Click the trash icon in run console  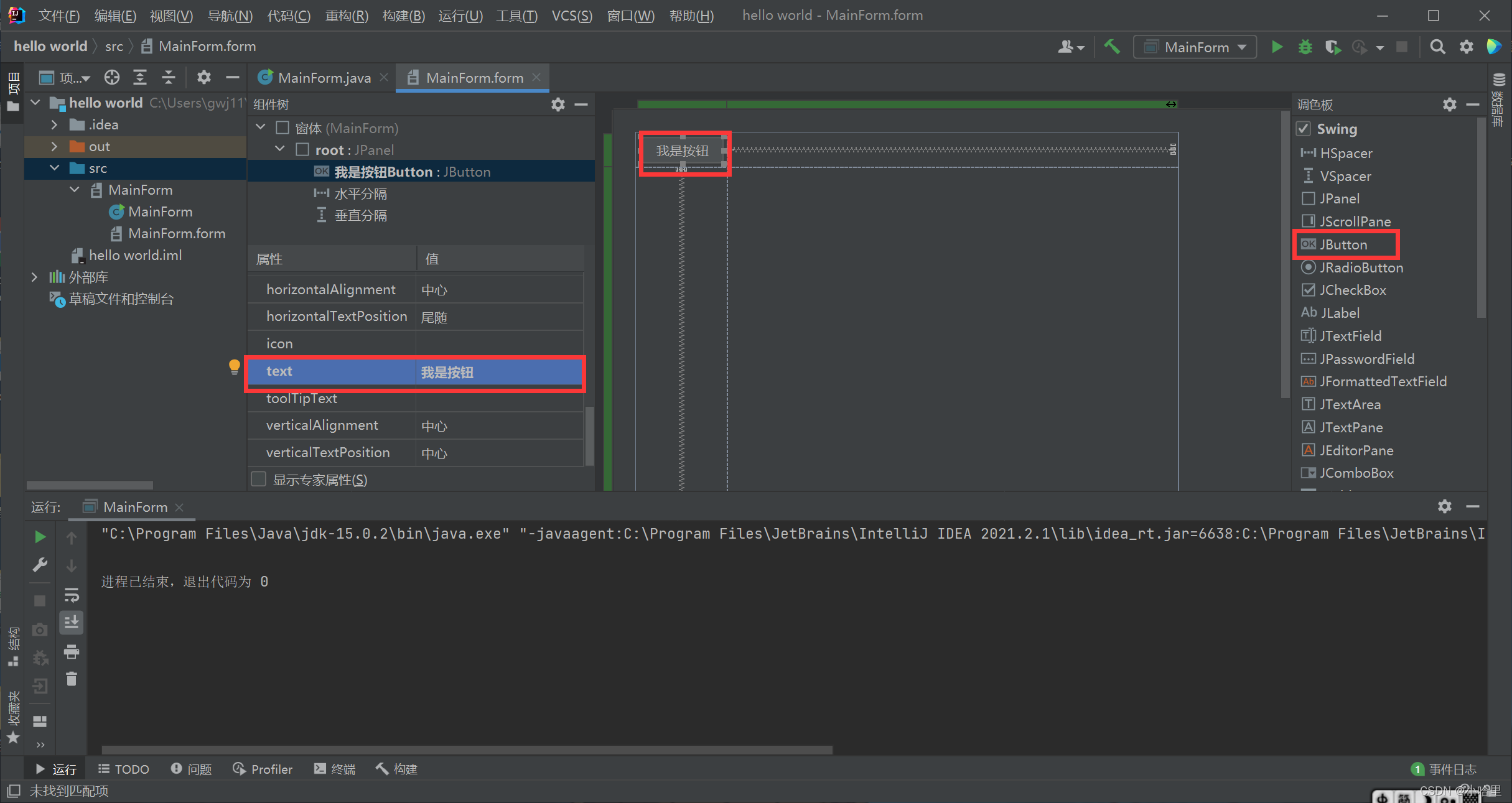coord(72,679)
